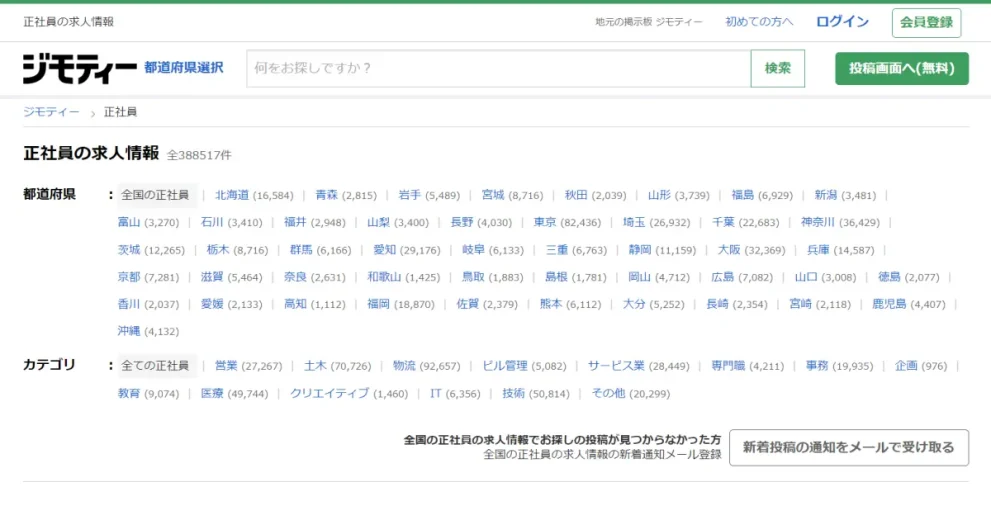This screenshot has height=520, width=991.
Task: Open 和歌山 prefecture listings
Action: [384, 277]
